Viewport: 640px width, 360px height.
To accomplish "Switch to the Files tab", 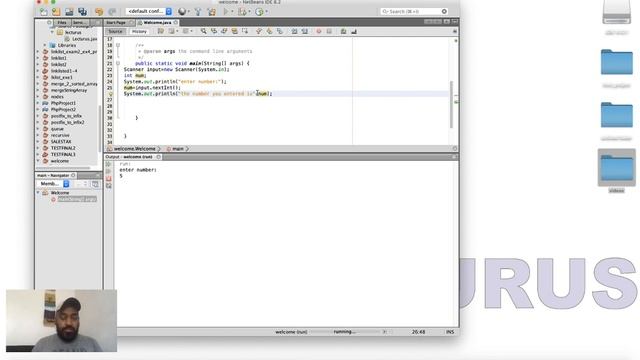I will tap(62, 22).
